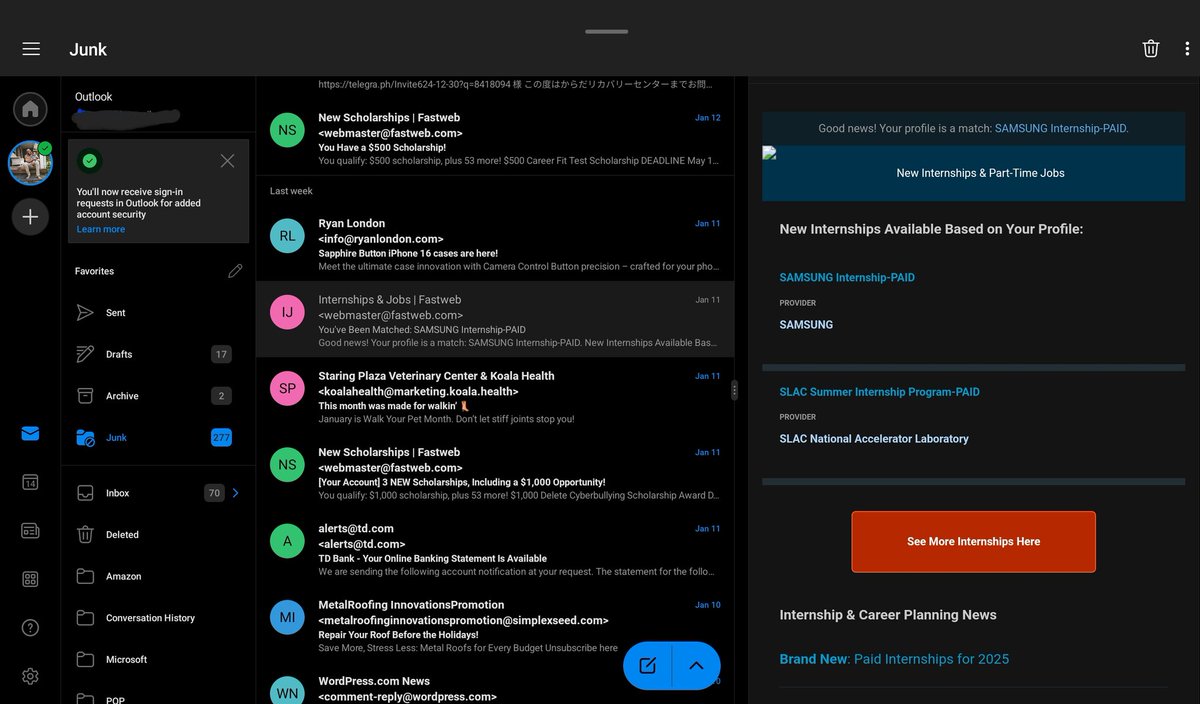The image size is (1200, 704).
Task: Open the Conversation History folder
Action: (x=158, y=618)
